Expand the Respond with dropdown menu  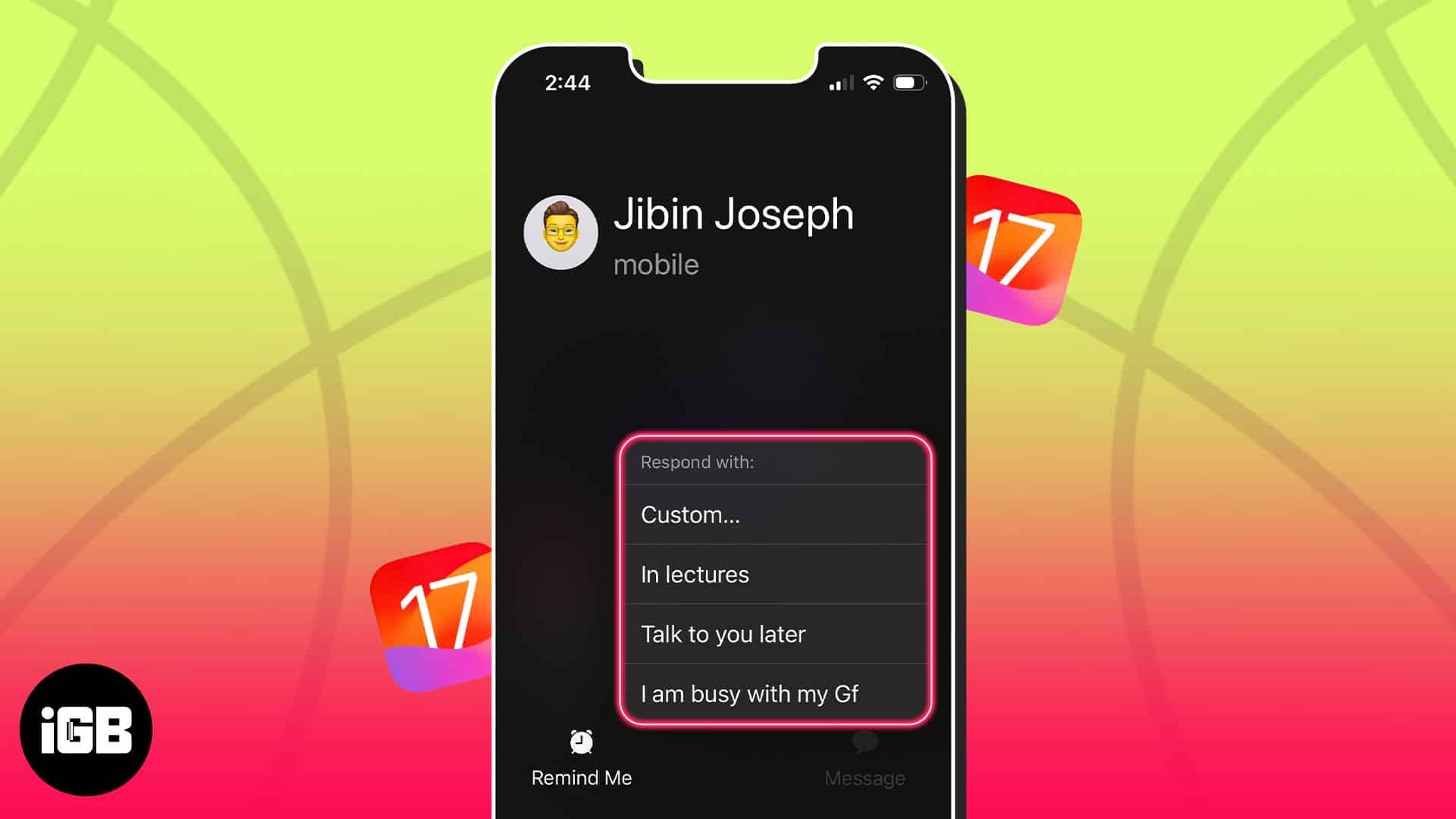(x=775, y=462)
